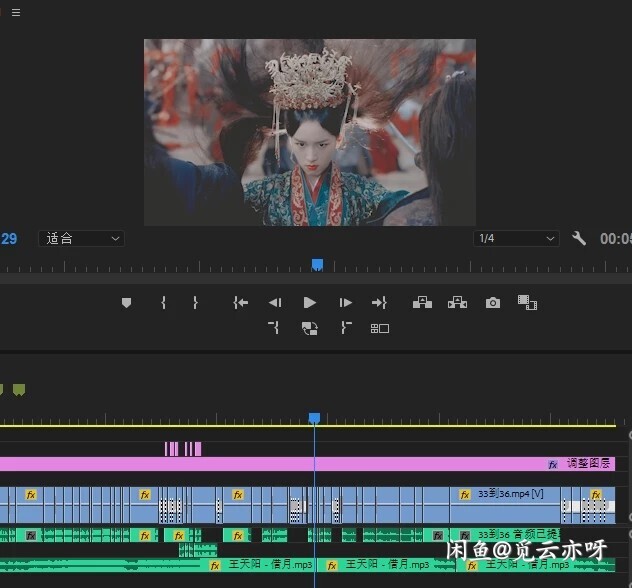Click the program monitor blue playhead

click(x=318, y=265)
